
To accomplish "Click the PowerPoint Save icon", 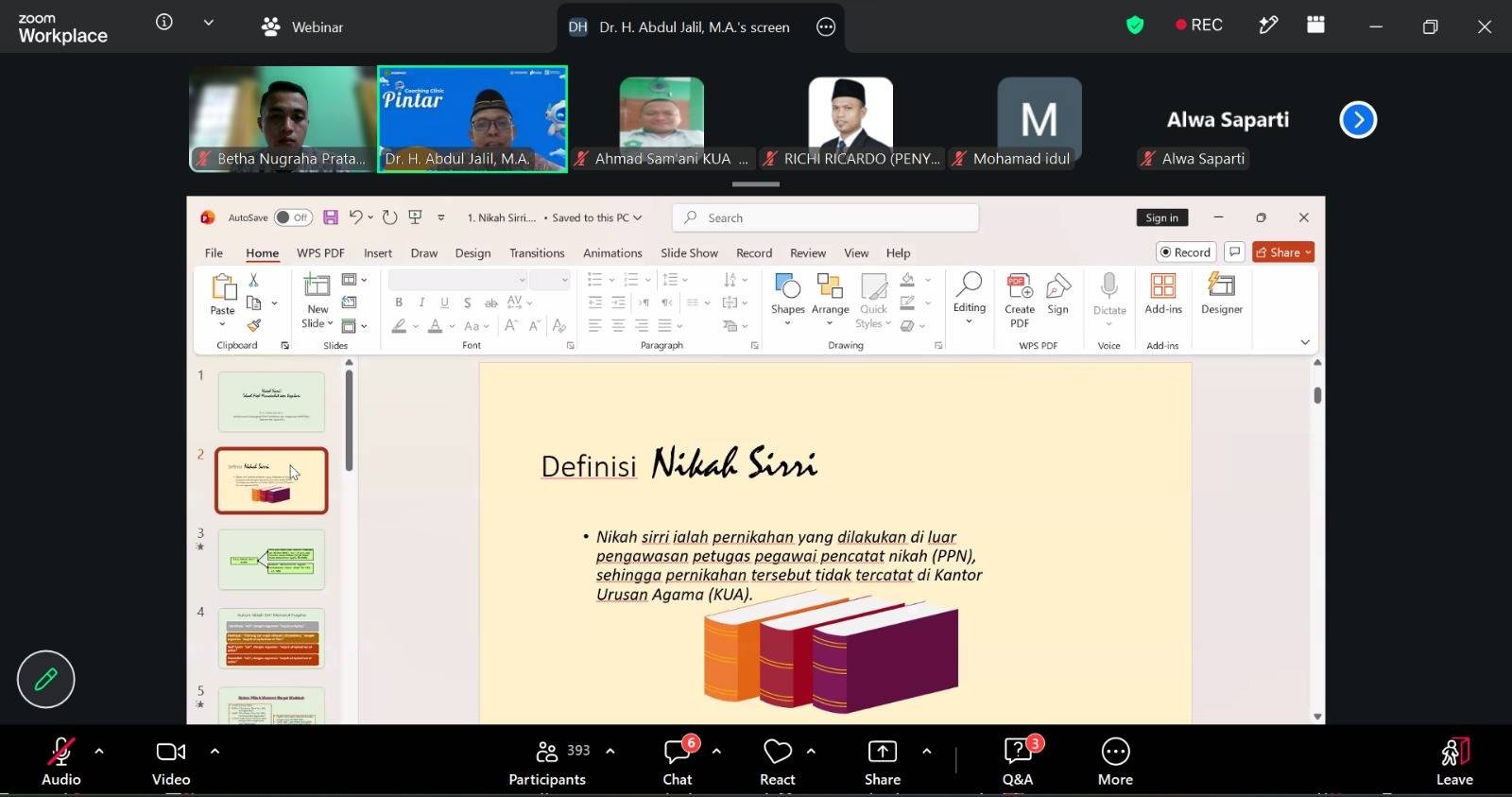I will 331,217.
